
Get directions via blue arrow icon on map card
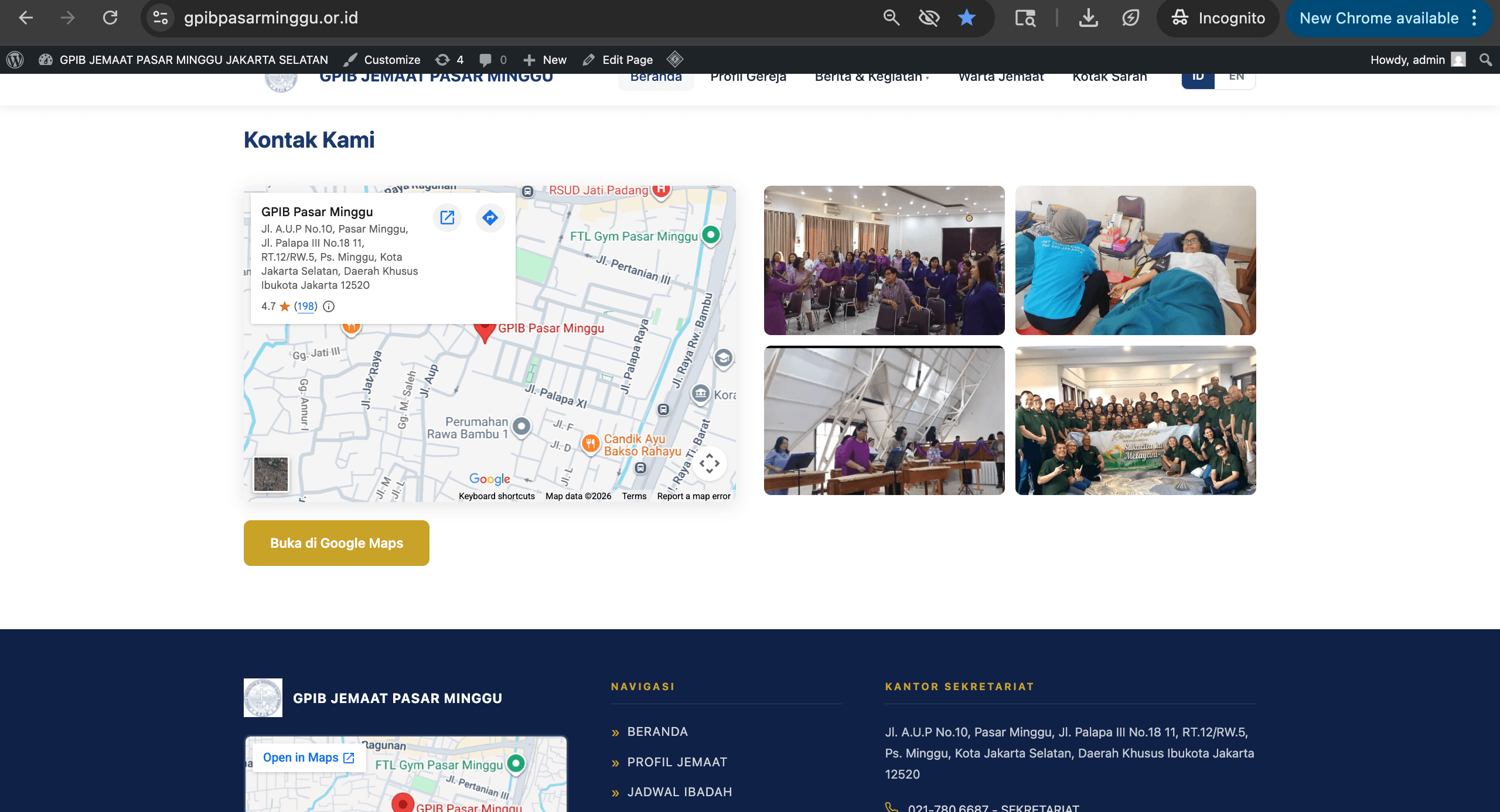(x=490, y=218)
